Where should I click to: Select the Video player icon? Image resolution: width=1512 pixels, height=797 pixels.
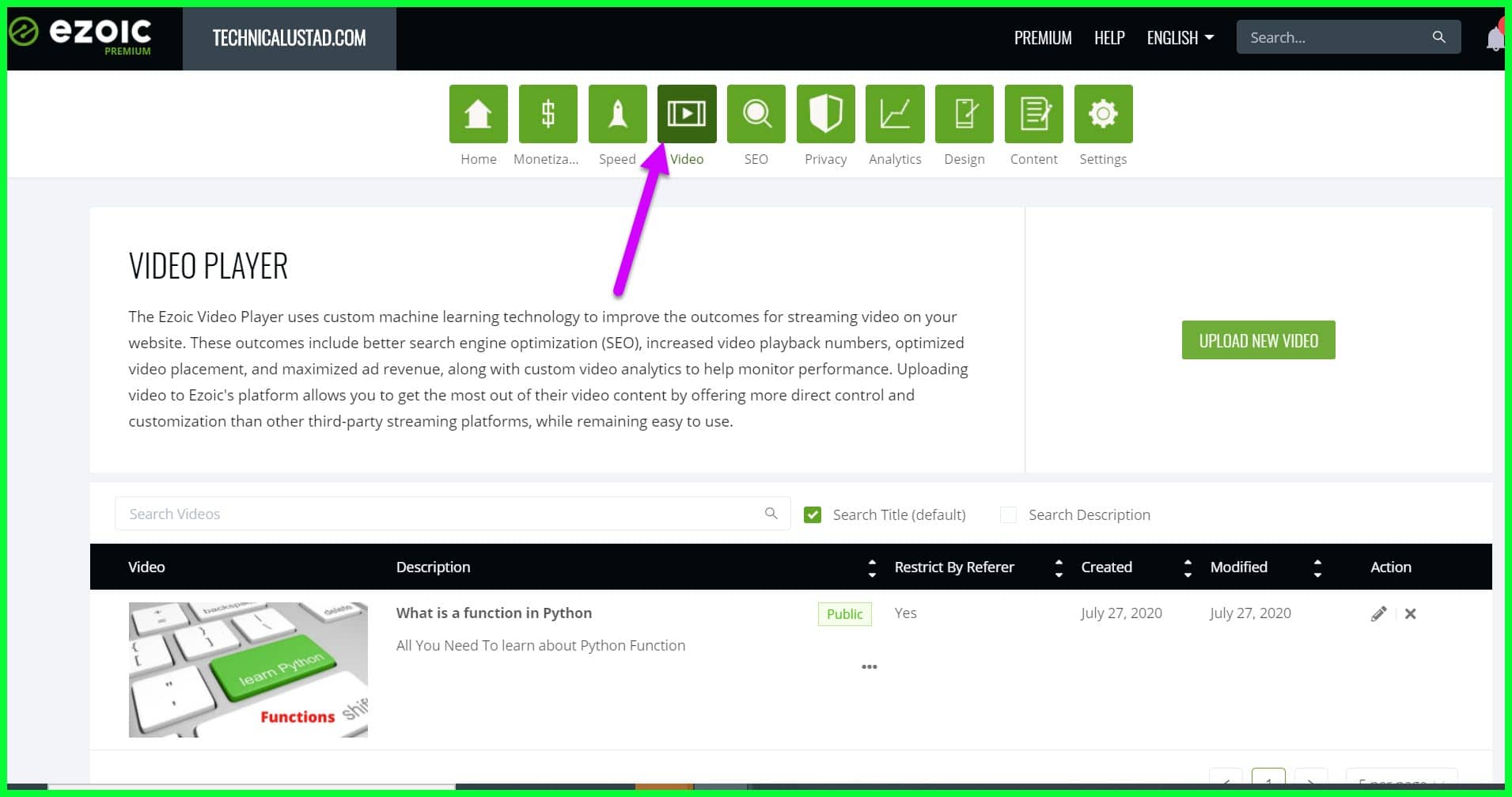tap(687, 114)
